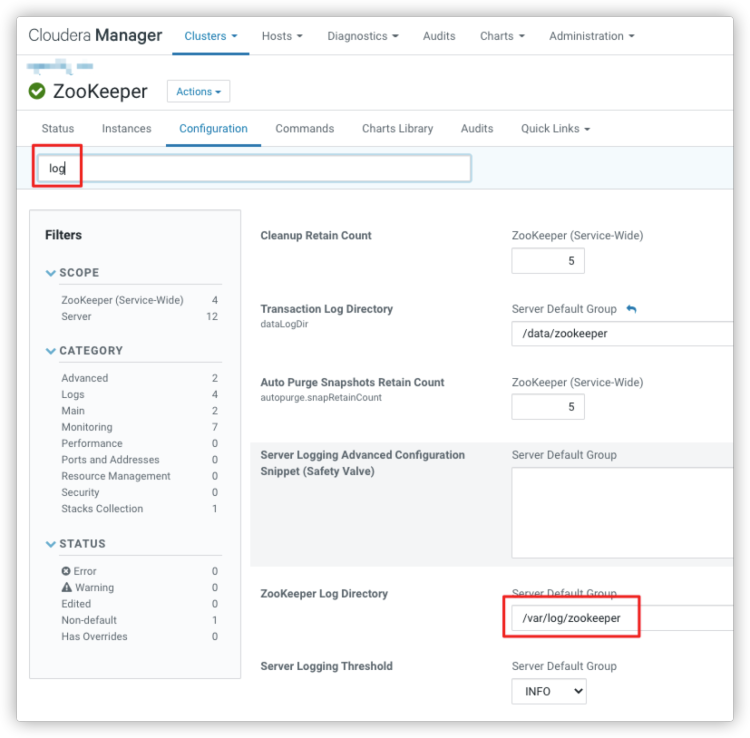
Task: Click the Server Logging Threshold label
Action: 326,666
